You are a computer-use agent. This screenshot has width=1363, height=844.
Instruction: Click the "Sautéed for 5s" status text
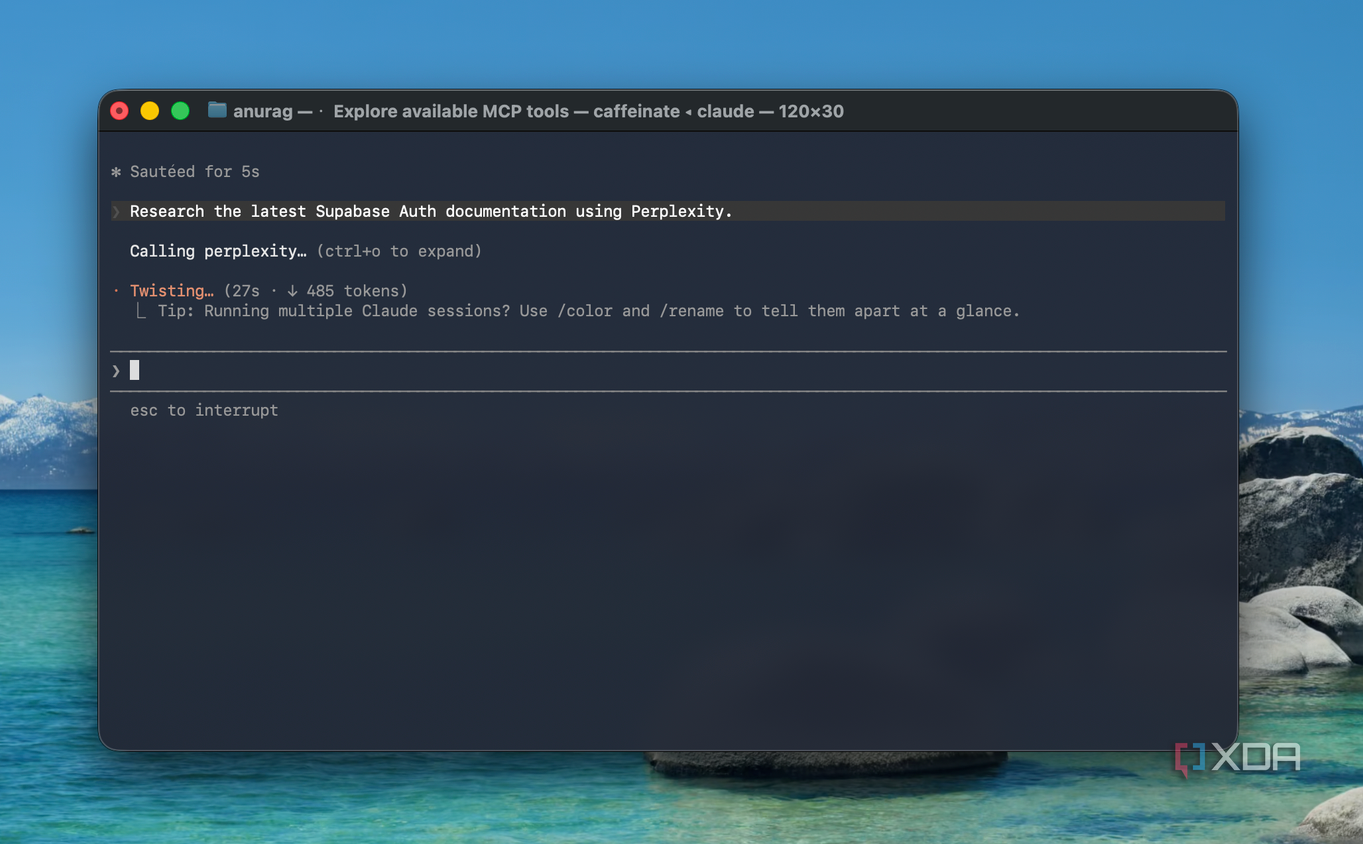[195, 172]
